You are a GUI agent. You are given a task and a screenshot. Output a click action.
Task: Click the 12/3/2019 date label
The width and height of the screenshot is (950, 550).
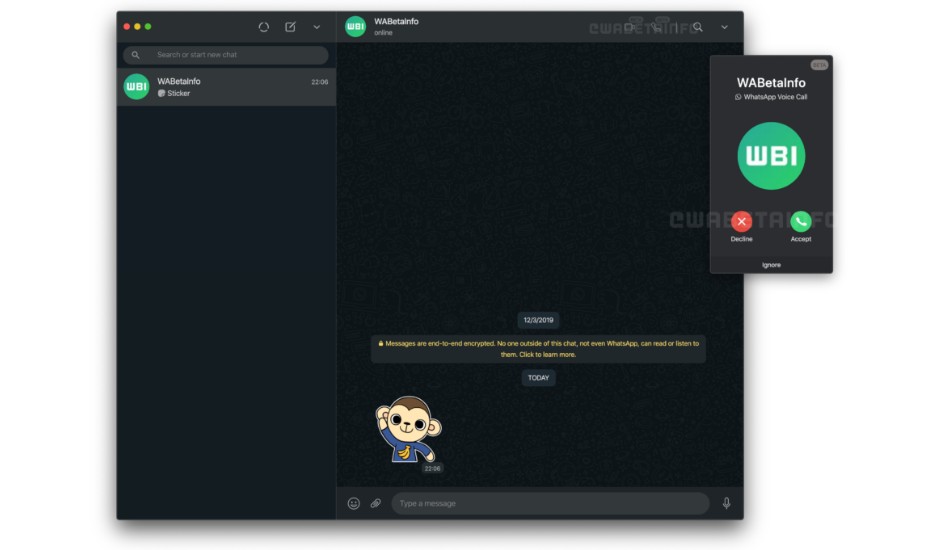(539, 320)
